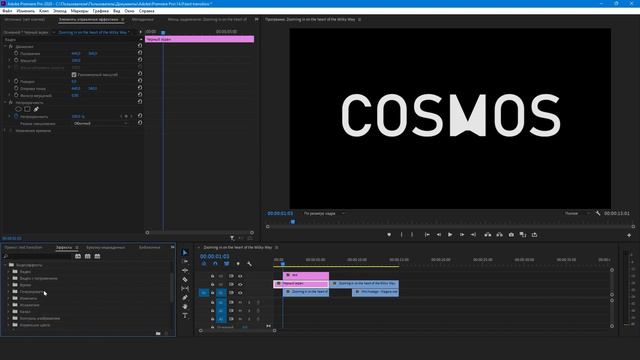The width and height of the screenshot is (640, 360).
Task: Create a rectangle mask under Opacity
Action: point(27,109)
